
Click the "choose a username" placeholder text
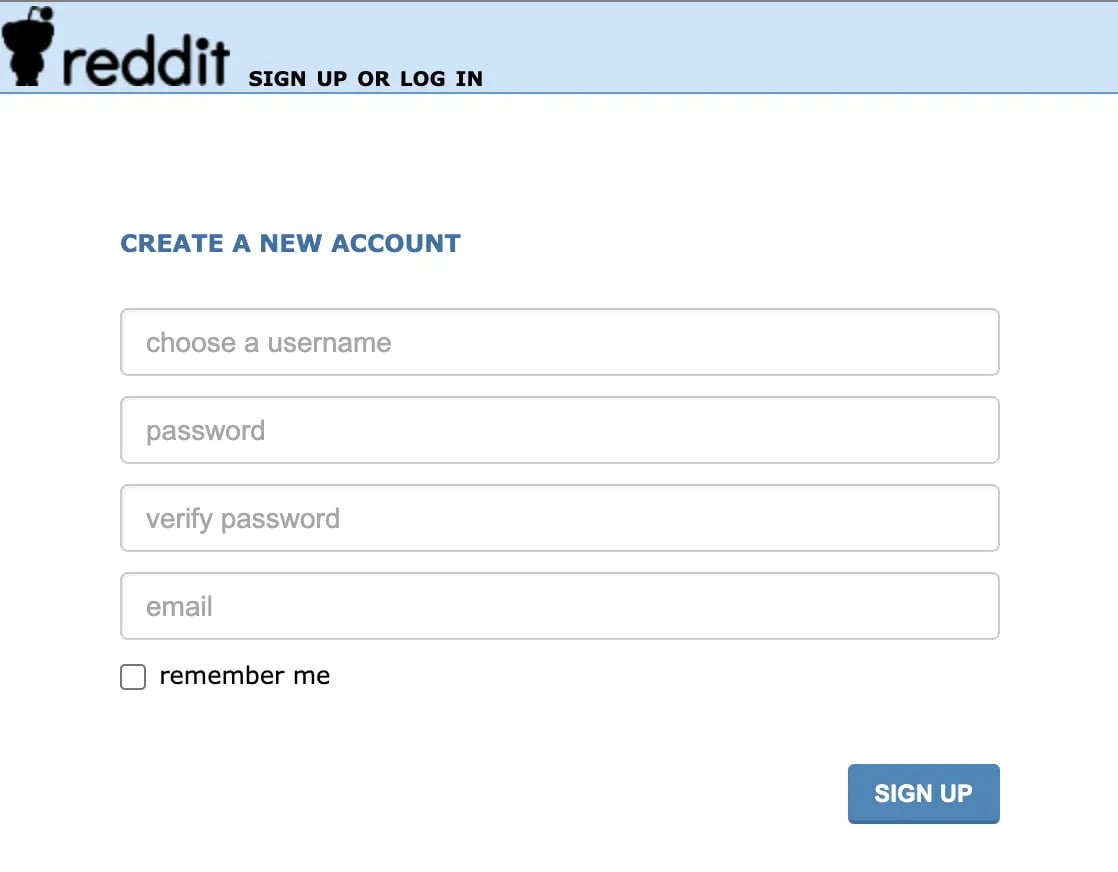pyautogui.click(x=268, y=343)
